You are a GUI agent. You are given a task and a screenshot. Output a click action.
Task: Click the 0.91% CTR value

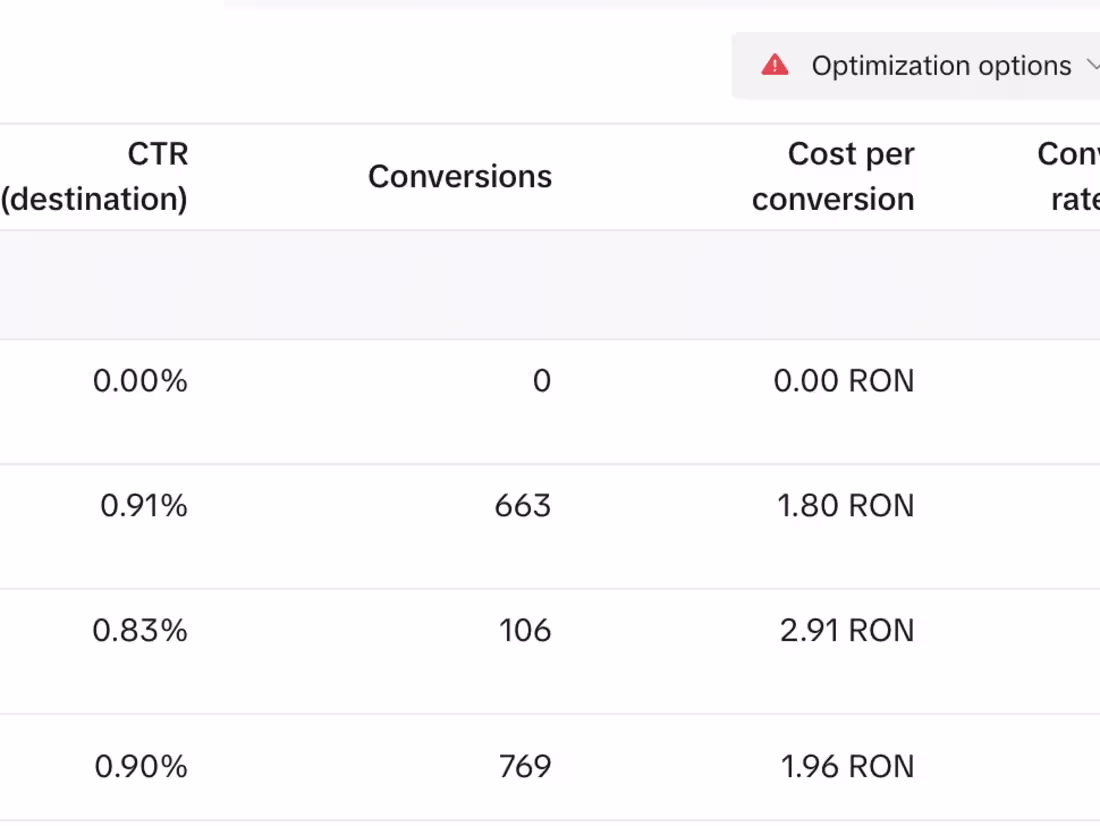tap(143, 506)
